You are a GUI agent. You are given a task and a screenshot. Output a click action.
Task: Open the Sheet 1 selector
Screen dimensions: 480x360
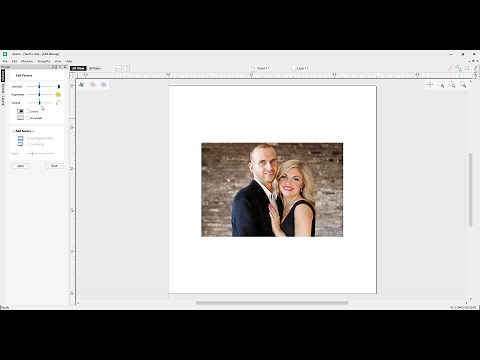click(260, 68)
